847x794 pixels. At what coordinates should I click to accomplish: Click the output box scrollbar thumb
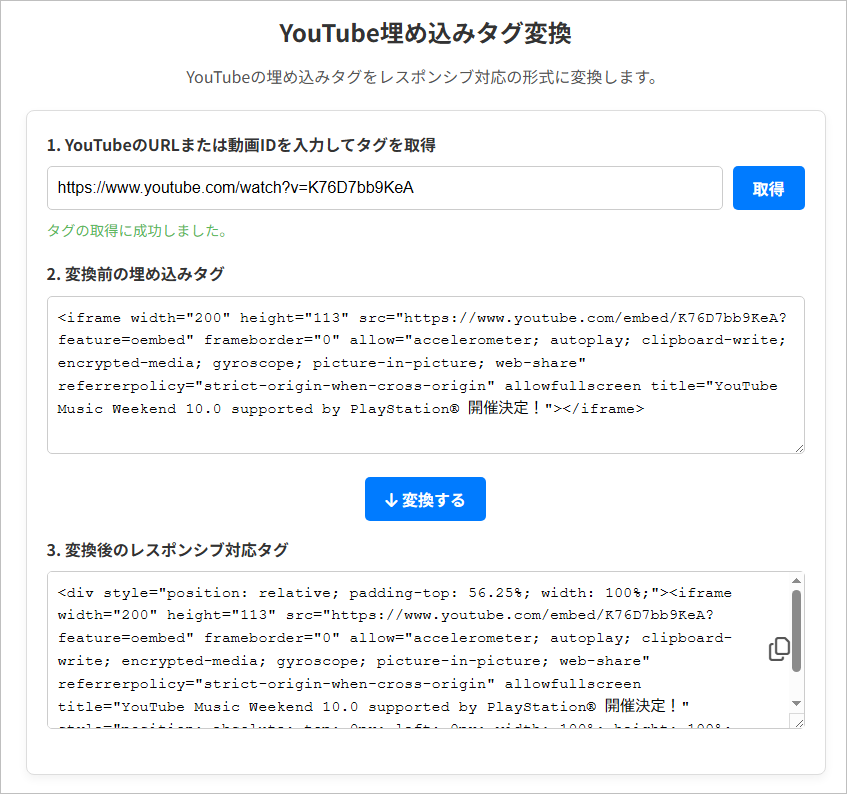point(796,630)
